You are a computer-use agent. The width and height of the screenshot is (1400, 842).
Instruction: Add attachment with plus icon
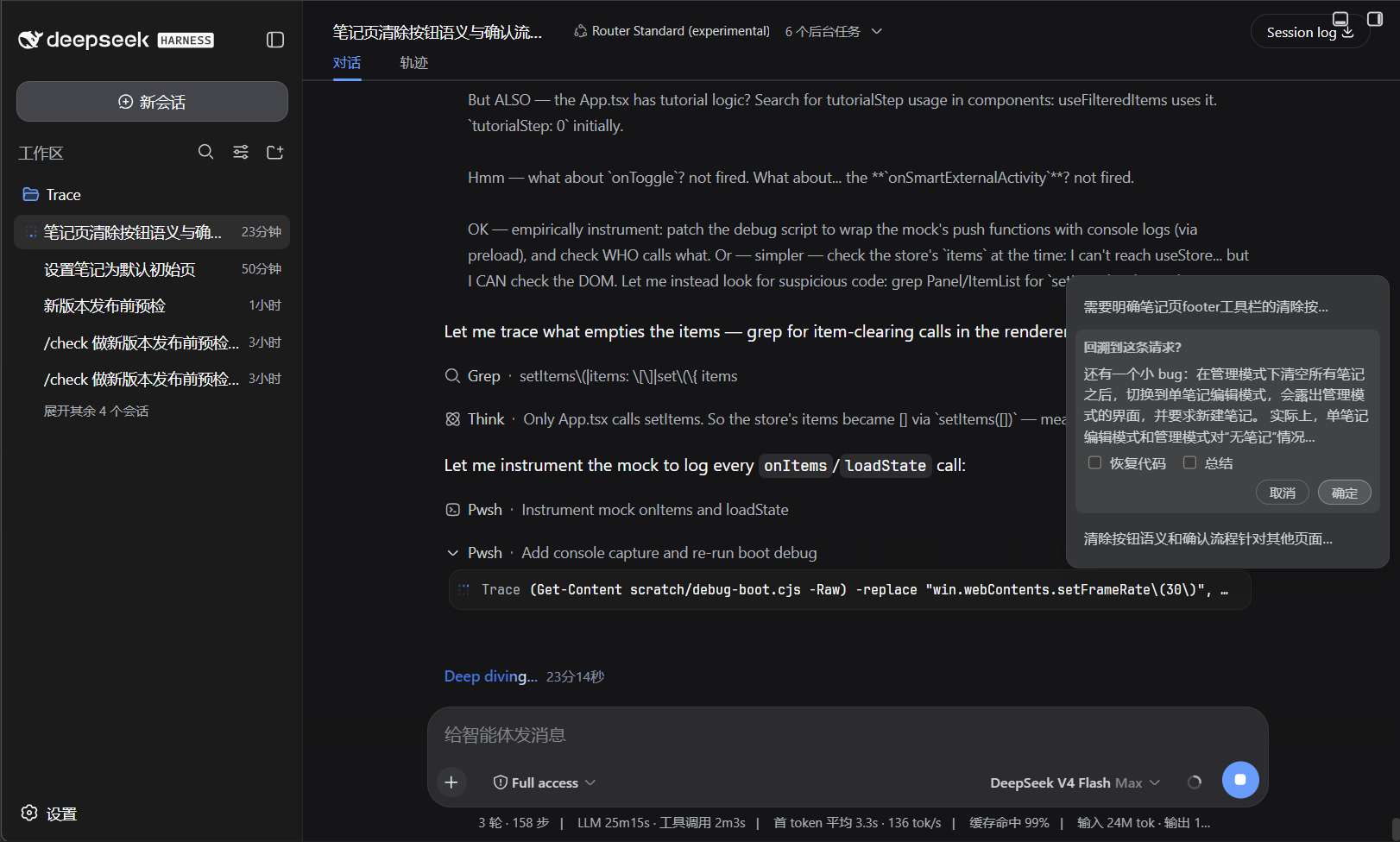click(x=451, y=782)
